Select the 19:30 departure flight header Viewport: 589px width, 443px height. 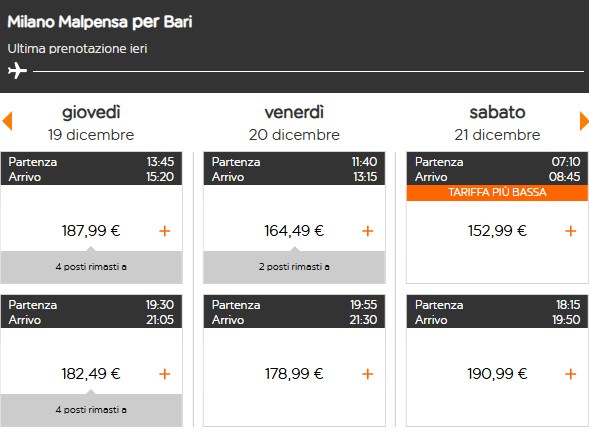tap(91, 311)
